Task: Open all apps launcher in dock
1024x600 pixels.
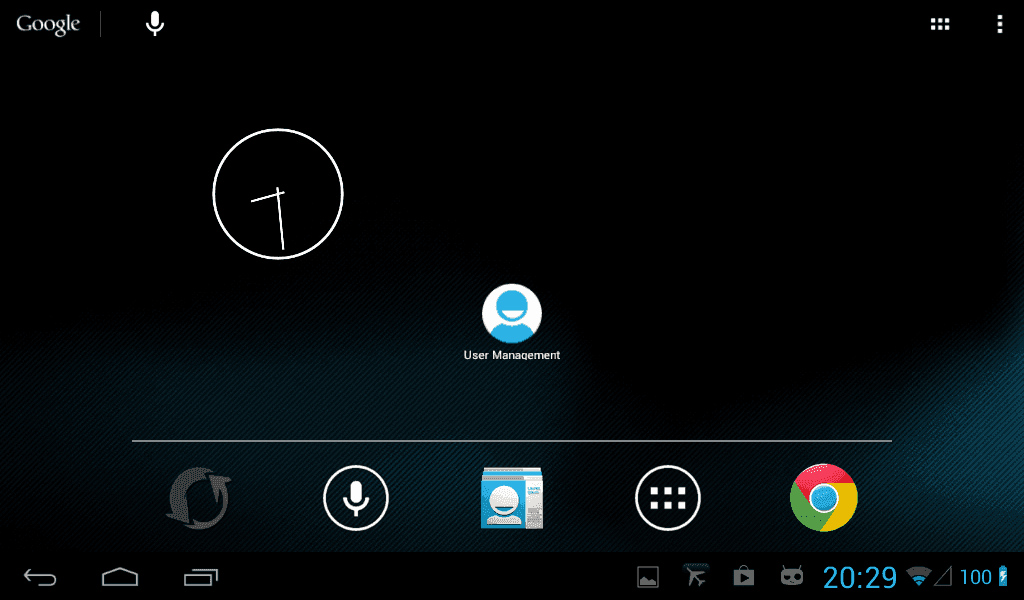Action: click(667, 498)
